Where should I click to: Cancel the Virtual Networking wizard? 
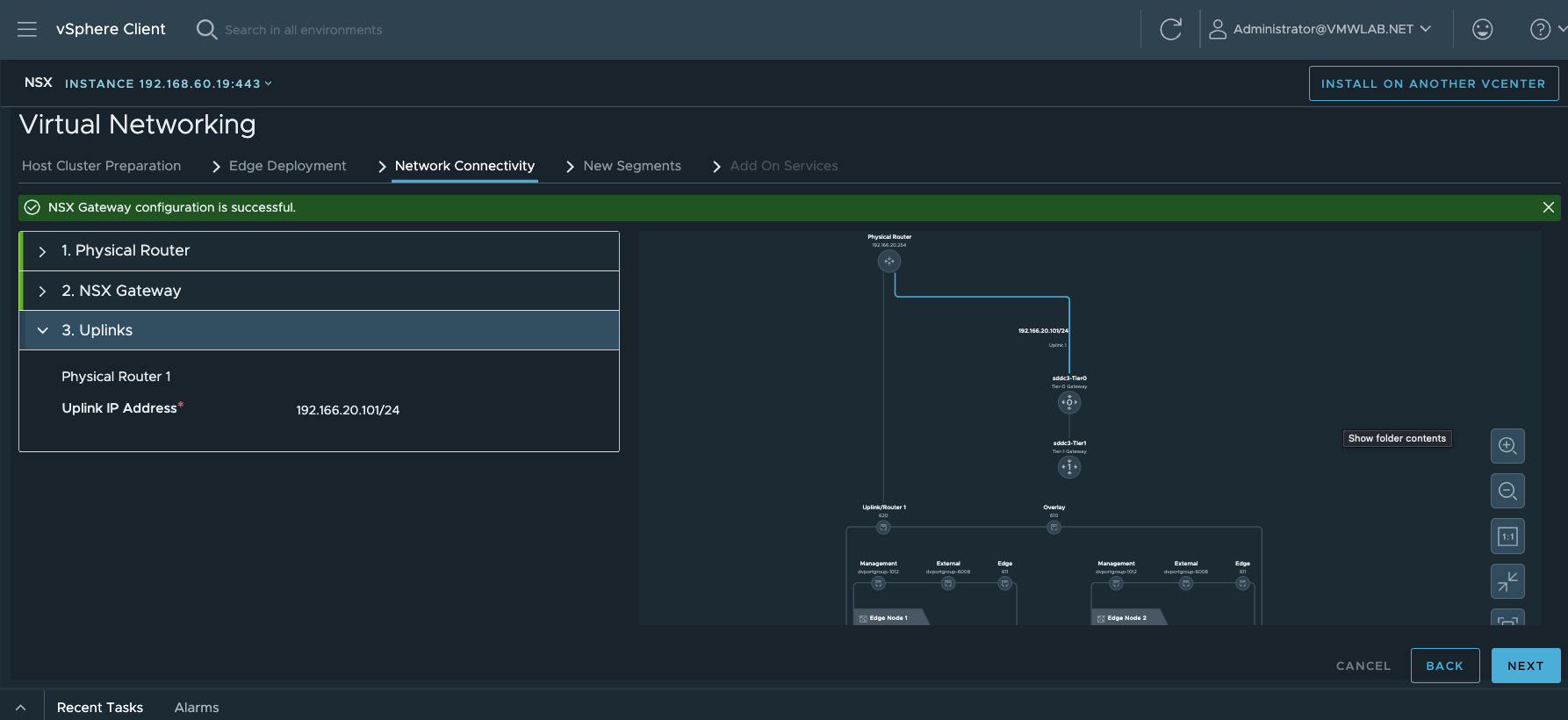1363,666
